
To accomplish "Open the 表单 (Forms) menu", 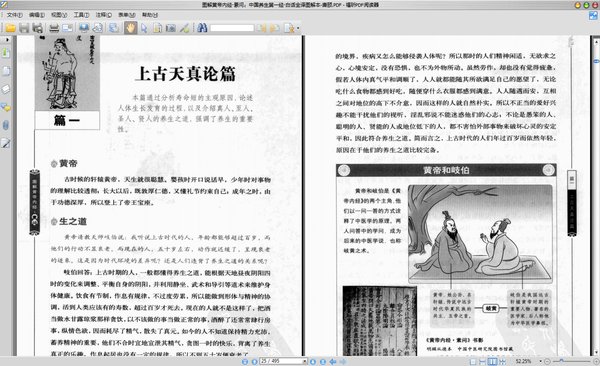I will [x=127, y=15].
